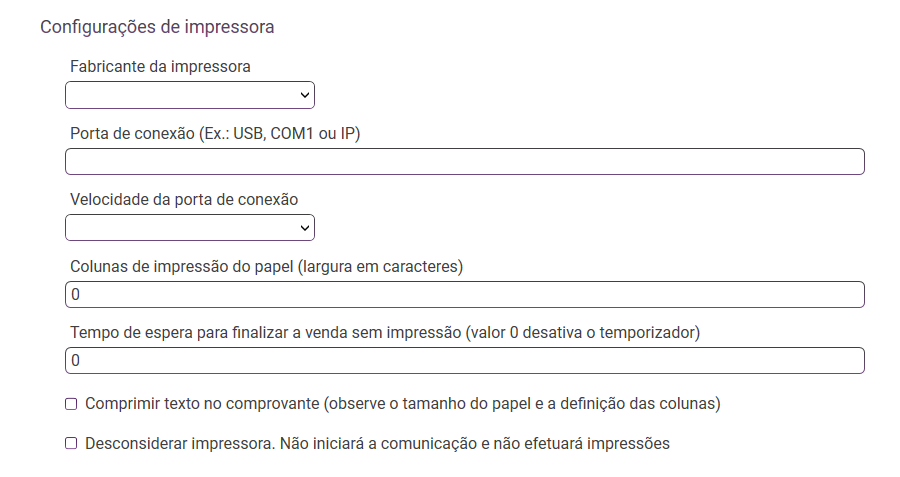
Task: Focus the Porta de conexão text field
Action: 464,162
